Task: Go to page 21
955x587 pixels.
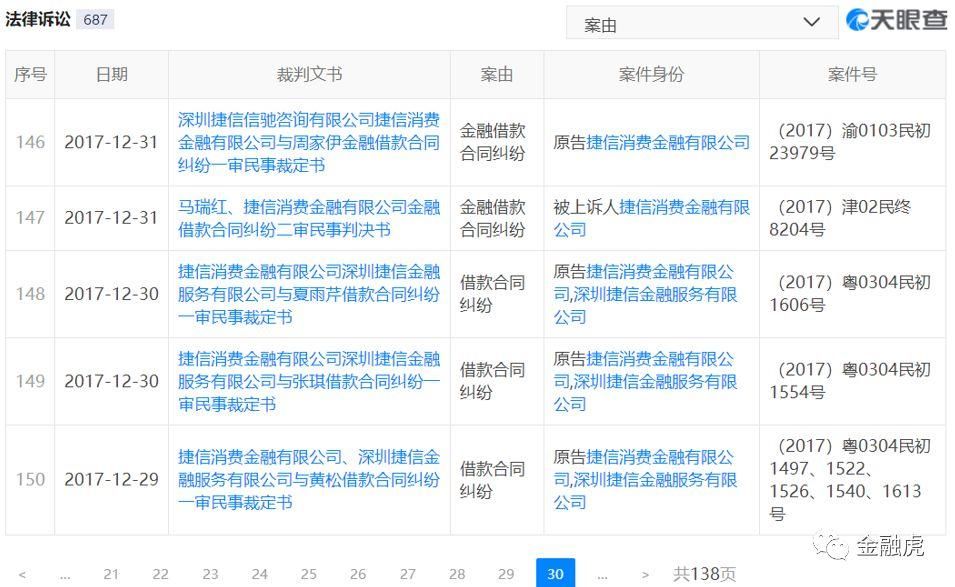Action: click(x=111, y=574)
